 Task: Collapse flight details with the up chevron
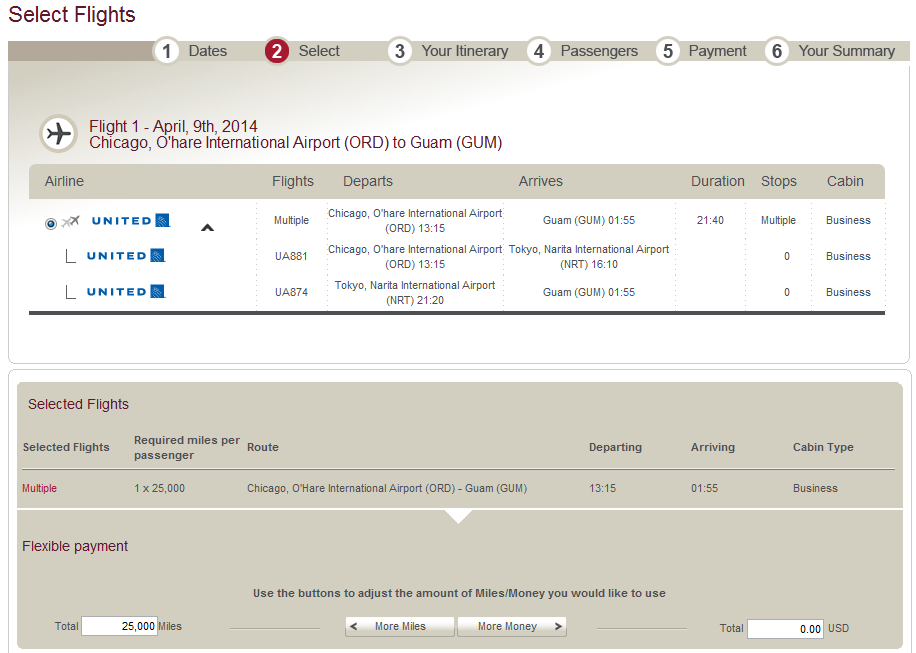(207, 227)
